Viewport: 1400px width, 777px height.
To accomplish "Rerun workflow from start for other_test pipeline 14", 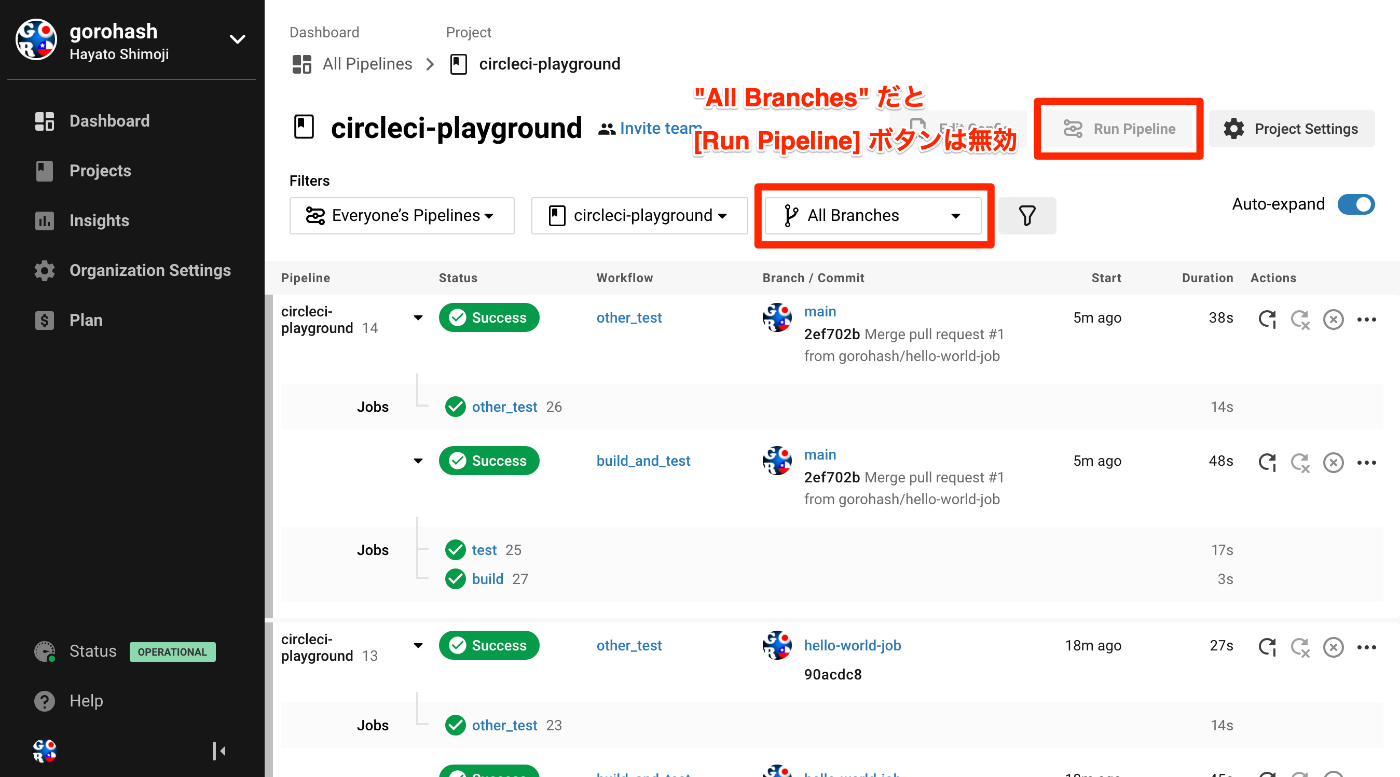I will (x=1267, y=320).
